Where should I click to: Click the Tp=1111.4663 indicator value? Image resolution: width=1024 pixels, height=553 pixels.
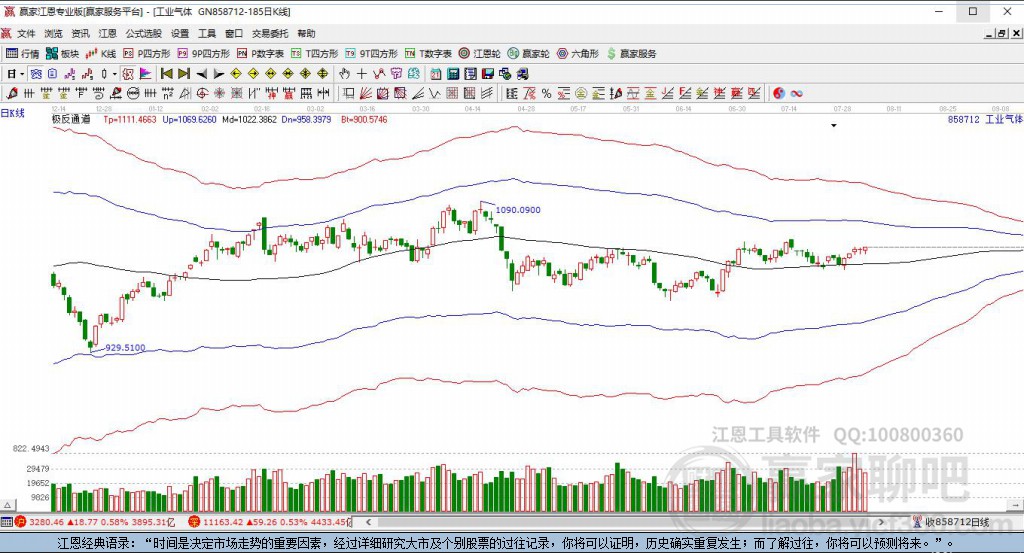click(x=130, y=119)
